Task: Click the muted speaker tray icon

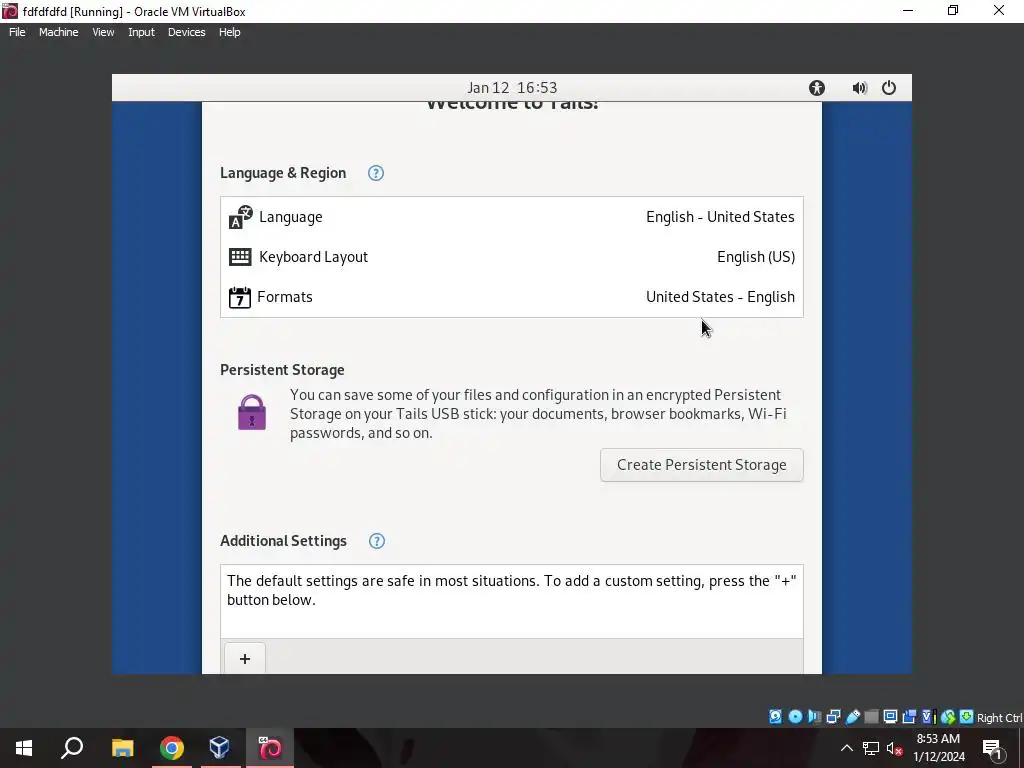Action: 895,748
